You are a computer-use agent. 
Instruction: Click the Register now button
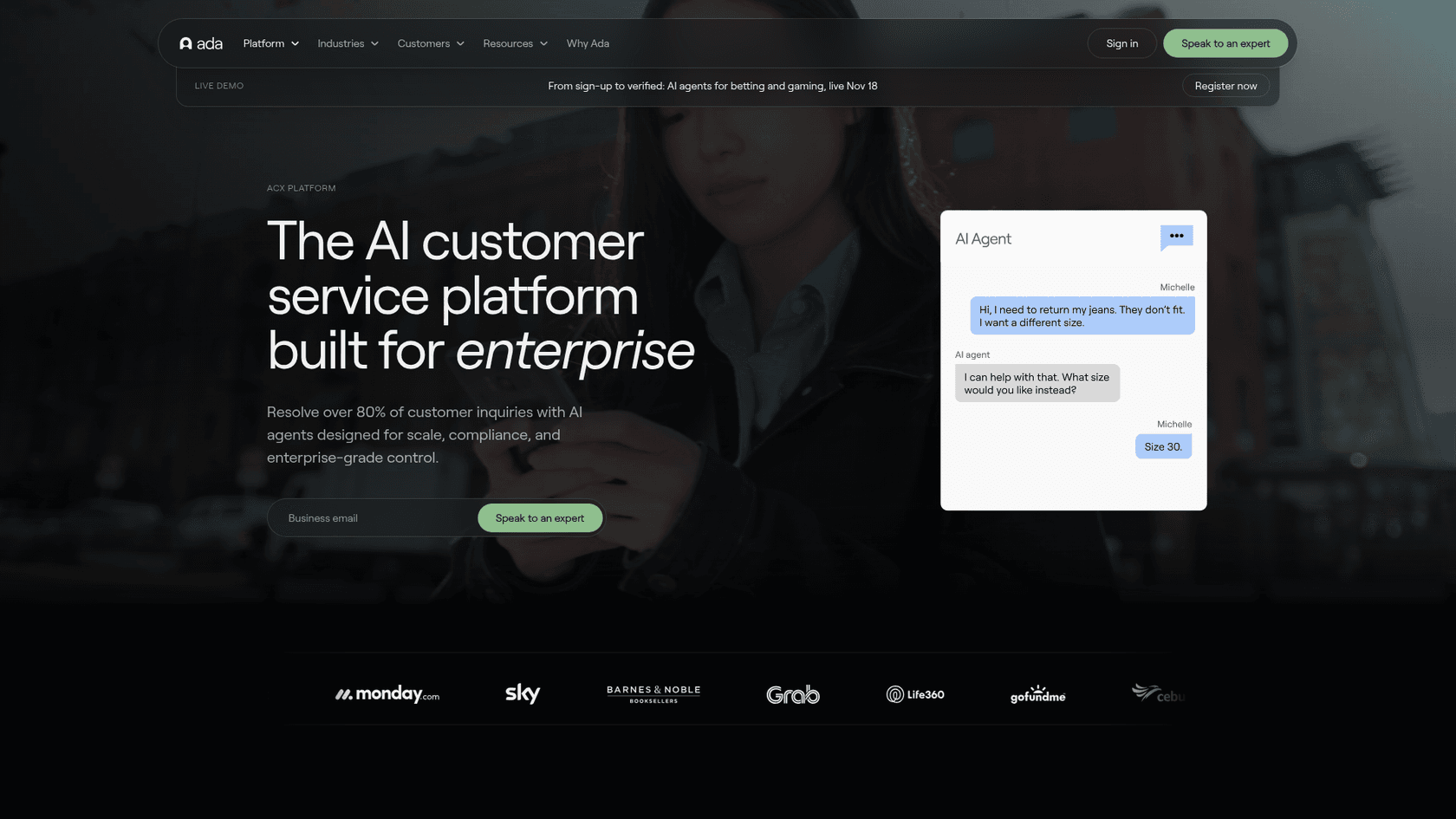pos(1225,86)
